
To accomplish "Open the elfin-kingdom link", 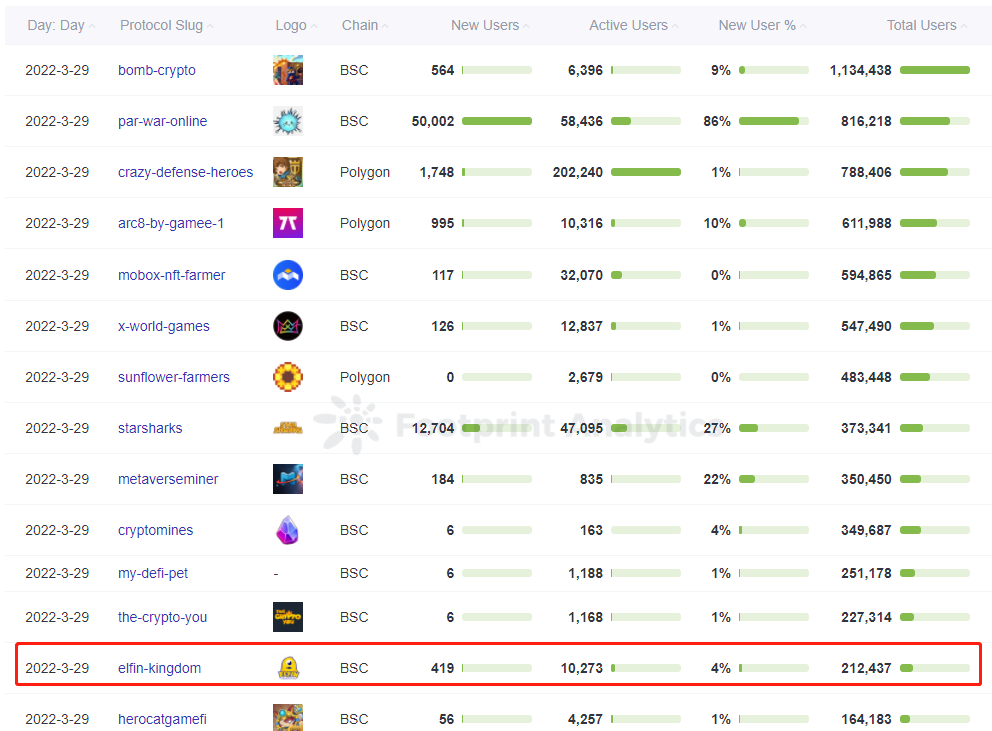I will coord(159,668).
